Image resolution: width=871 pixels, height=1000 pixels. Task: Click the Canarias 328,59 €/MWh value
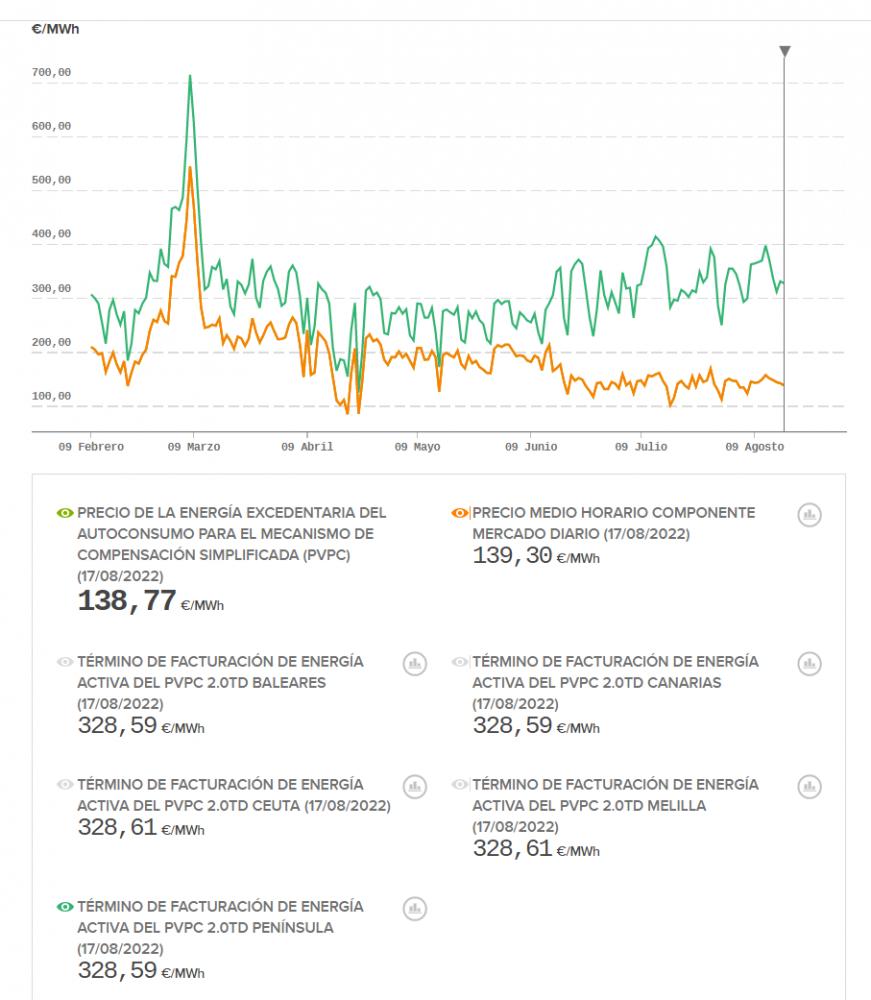pos(536,726)
